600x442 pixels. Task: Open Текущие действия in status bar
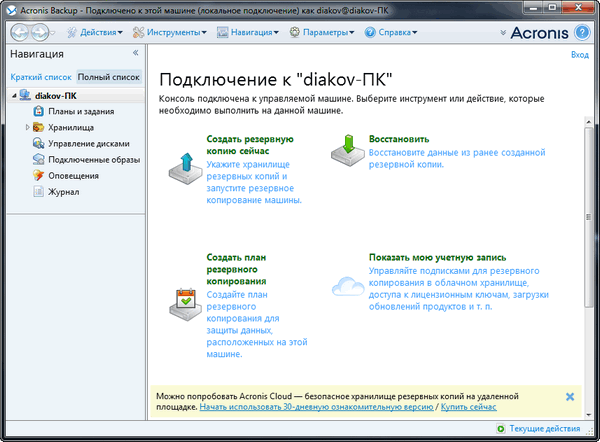545,429
